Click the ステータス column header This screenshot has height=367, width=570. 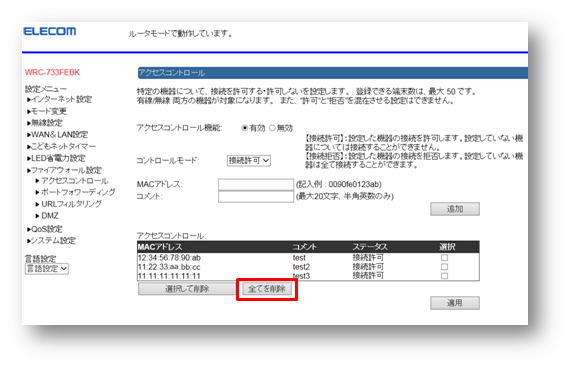click(370, 247)
